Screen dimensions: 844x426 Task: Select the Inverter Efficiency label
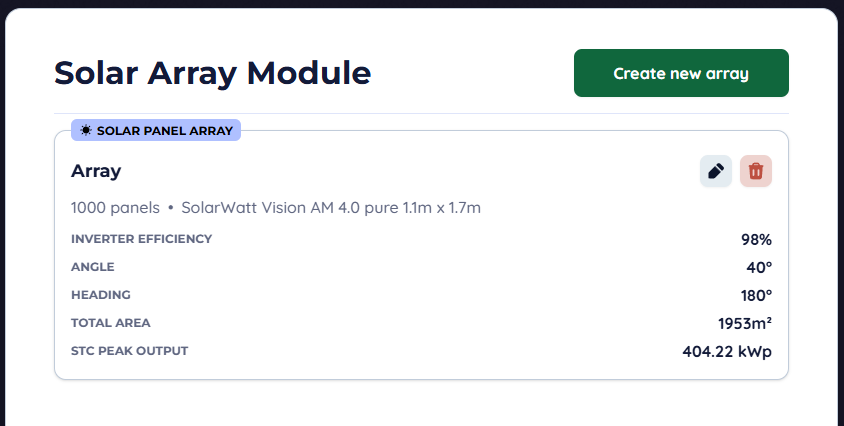click(x=141, y=239)
